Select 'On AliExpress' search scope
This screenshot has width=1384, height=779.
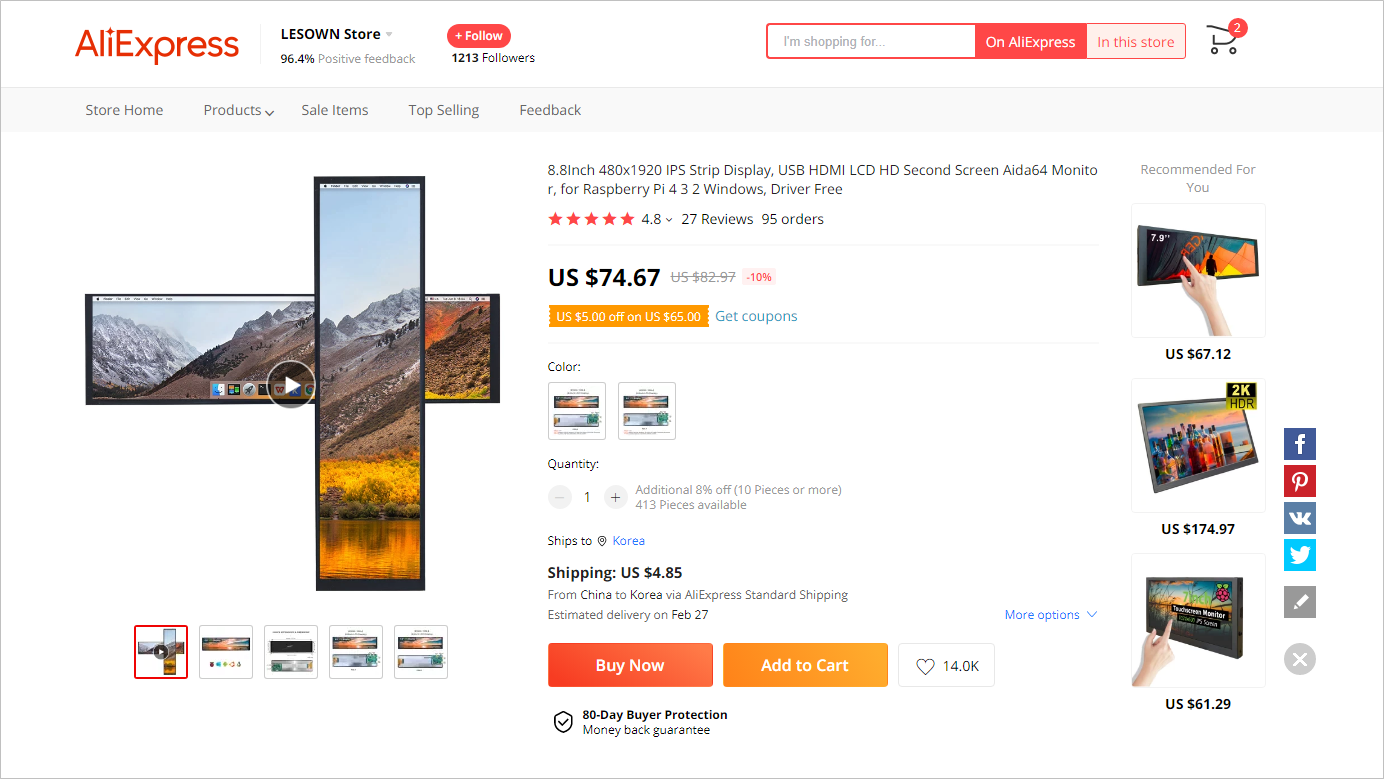[1030, 42]
